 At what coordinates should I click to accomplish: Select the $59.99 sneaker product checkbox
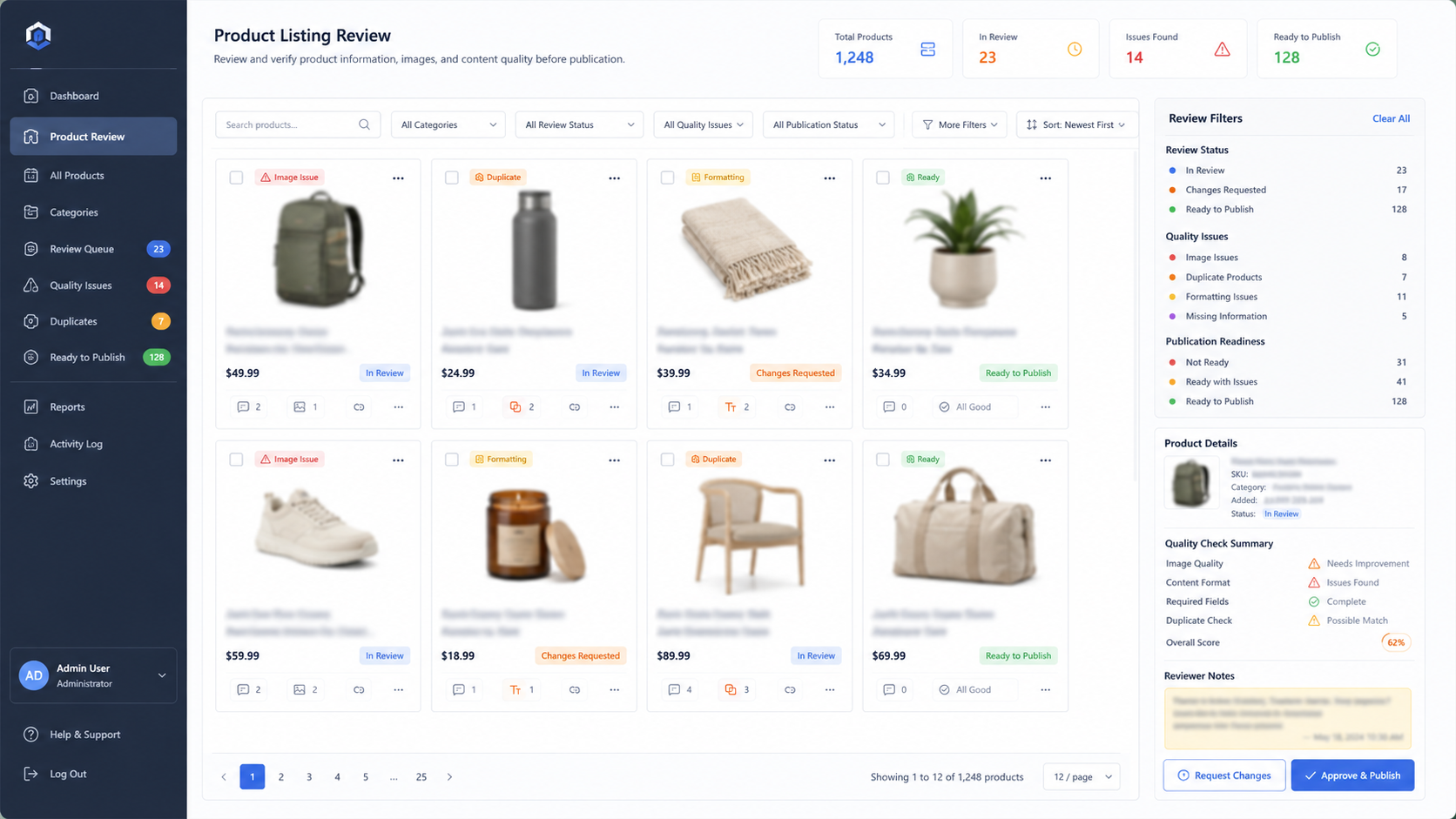(x=236, y=460)
